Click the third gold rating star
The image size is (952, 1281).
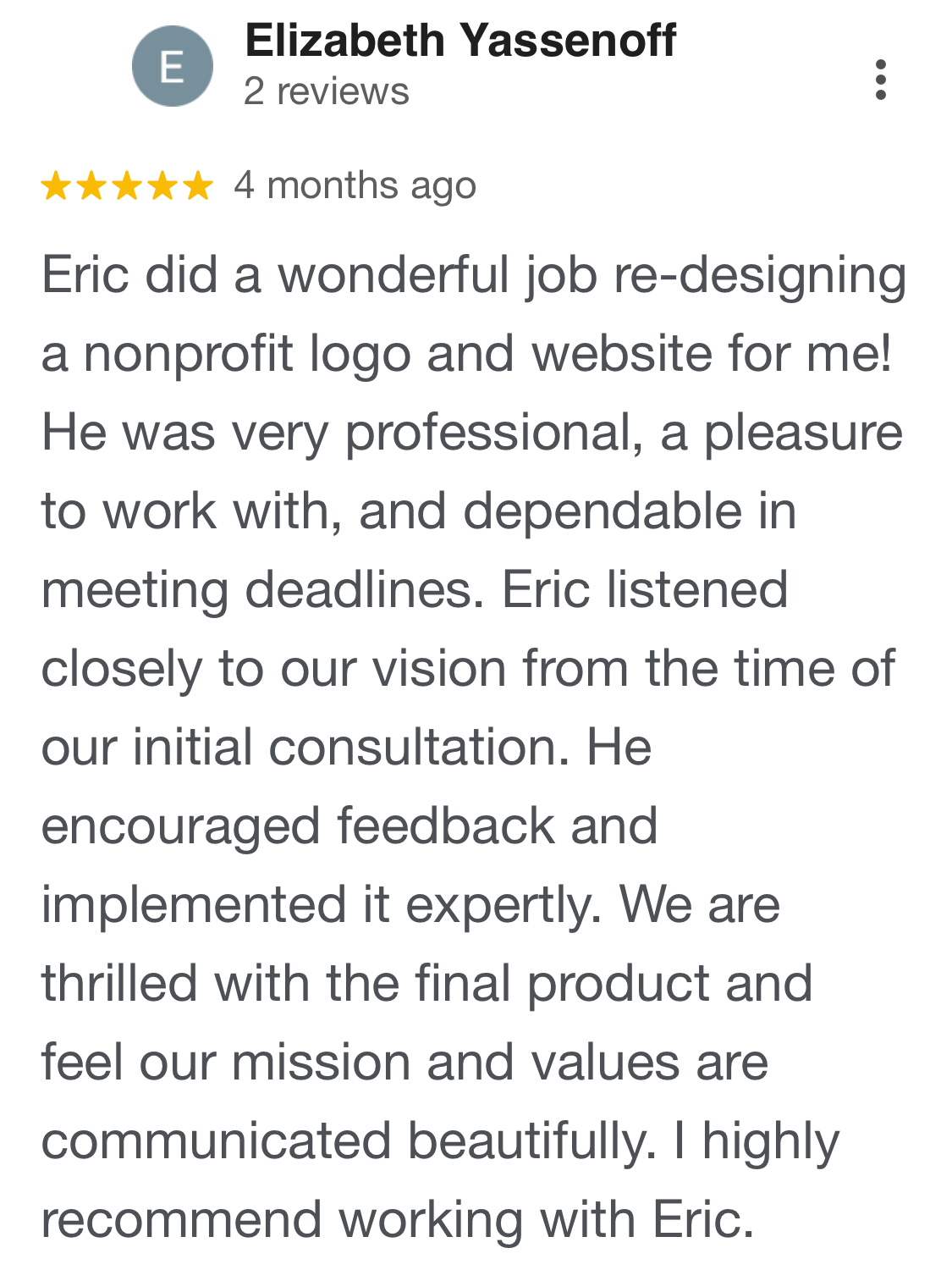pos(127,185)
